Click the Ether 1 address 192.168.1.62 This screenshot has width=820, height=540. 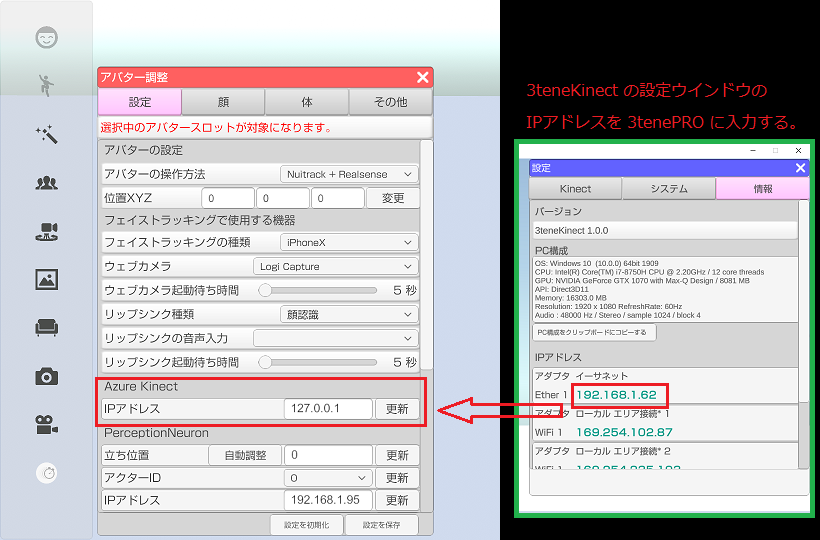(x=617, y=394)
